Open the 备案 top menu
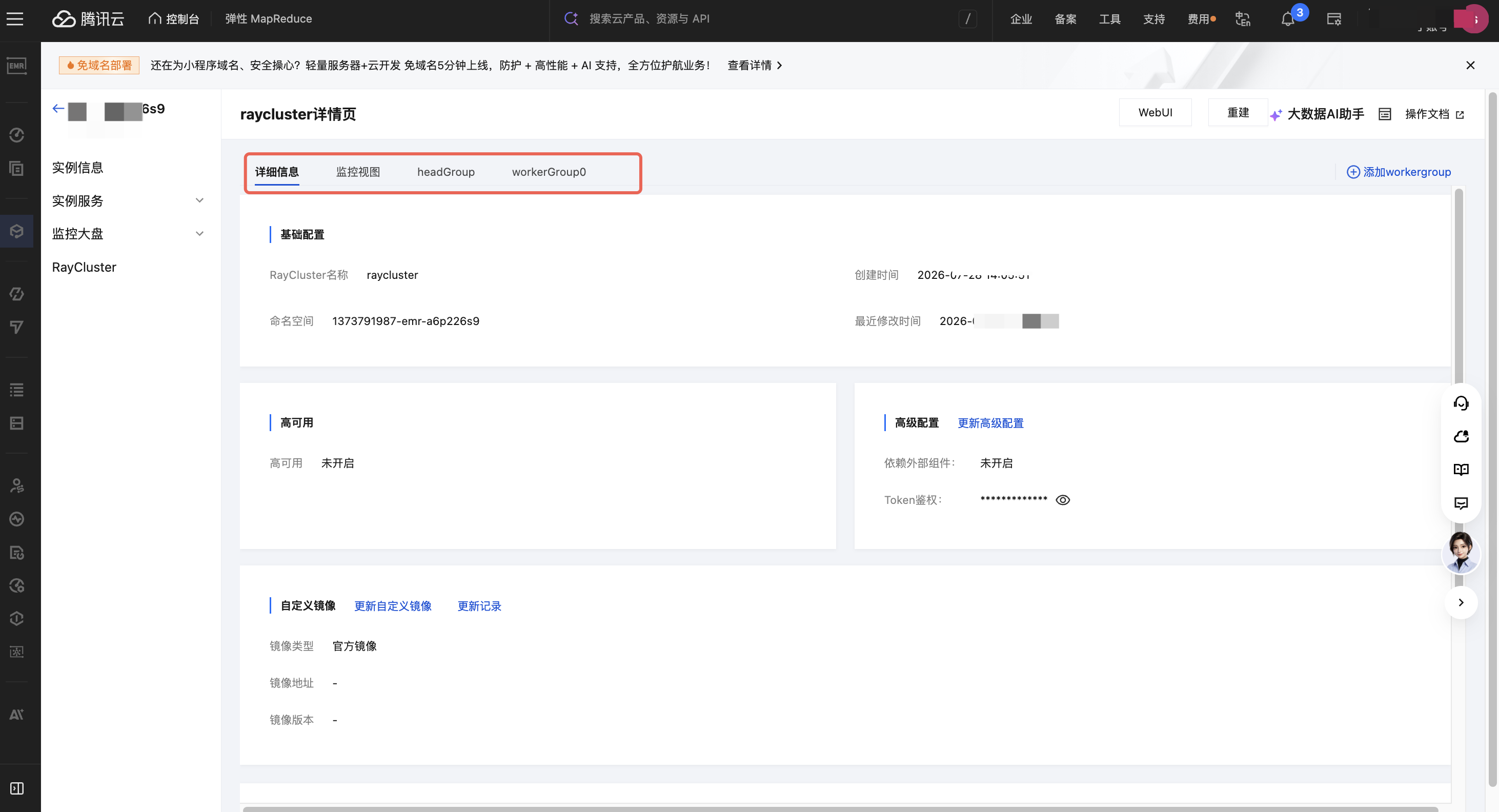 [x=1065, y=19]
